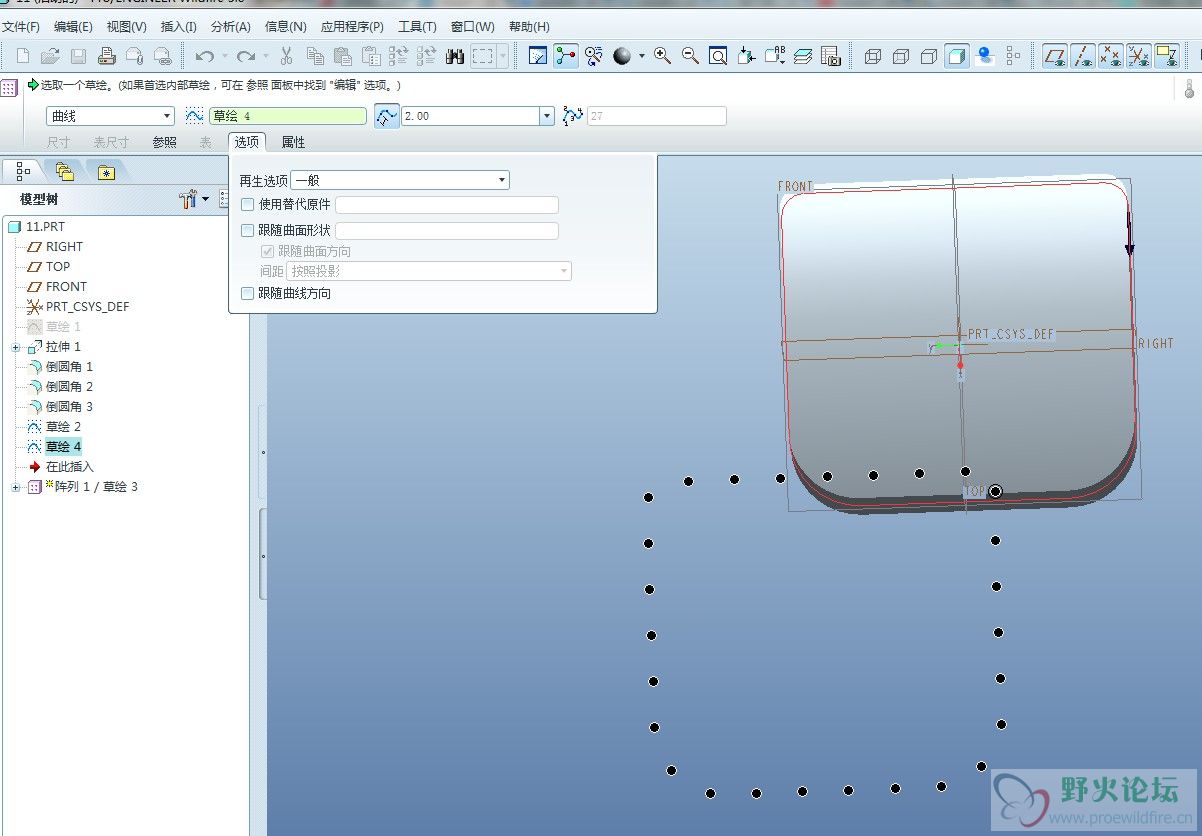Click the Redo arrow icon

(245, 57)
